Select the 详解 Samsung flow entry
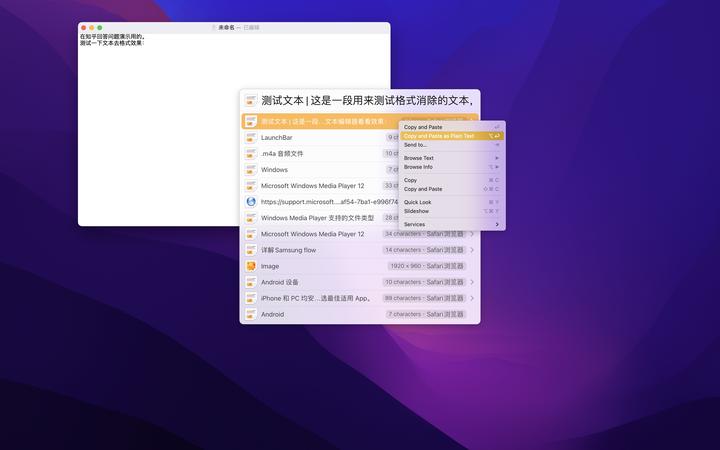This screenshot has width=720, height=450. [x=360, y=250]
